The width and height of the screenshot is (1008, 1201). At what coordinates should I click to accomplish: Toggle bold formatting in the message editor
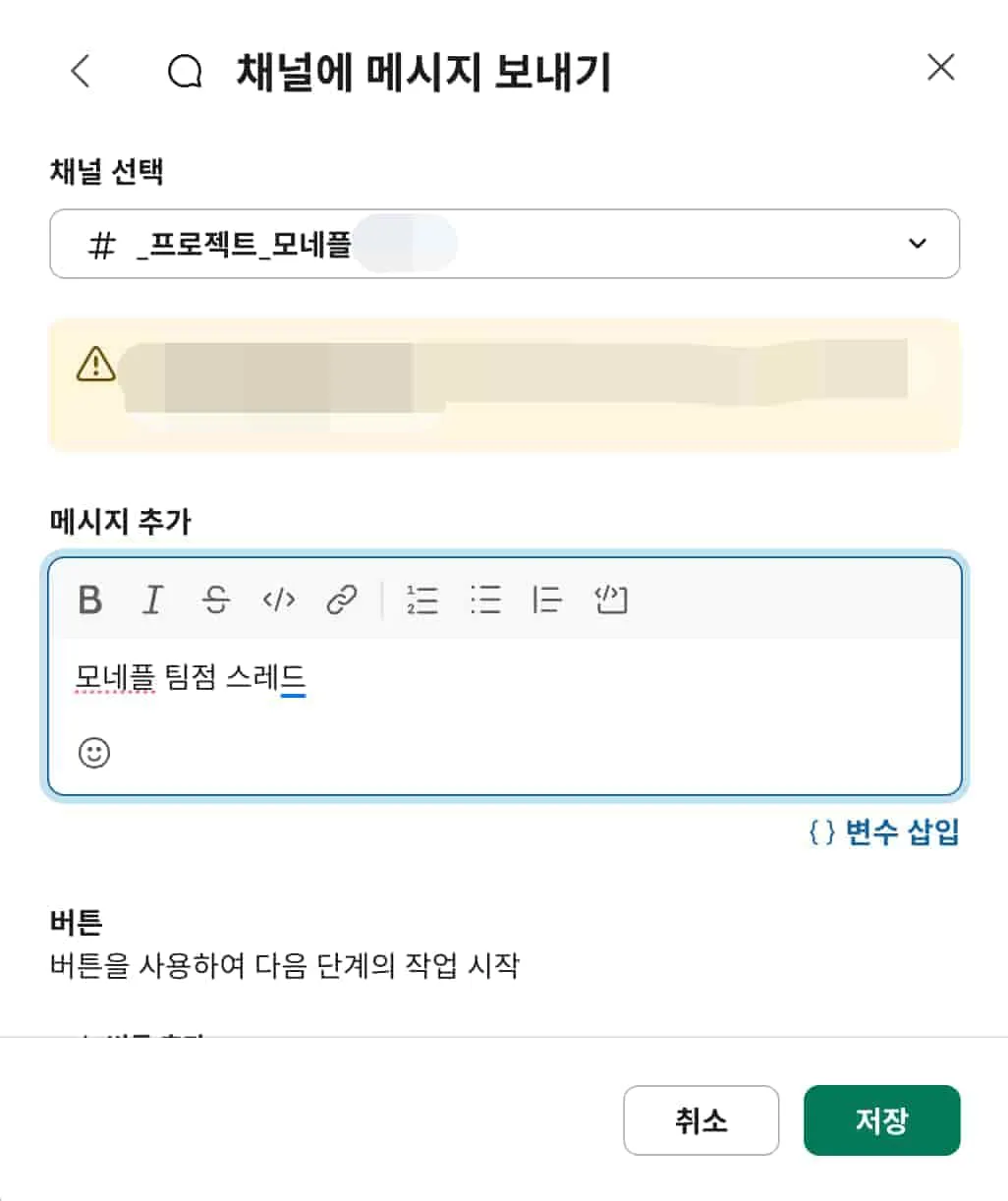(88, 600)
